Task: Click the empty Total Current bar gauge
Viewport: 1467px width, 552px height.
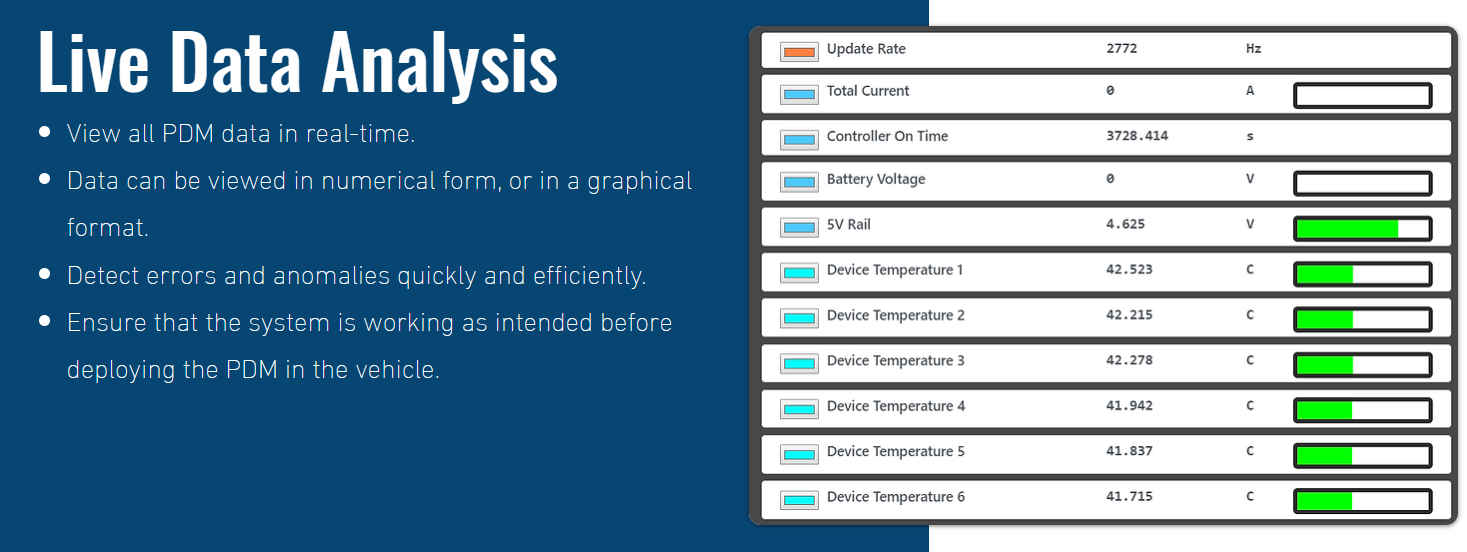Action: click(x=1362, y=96)
